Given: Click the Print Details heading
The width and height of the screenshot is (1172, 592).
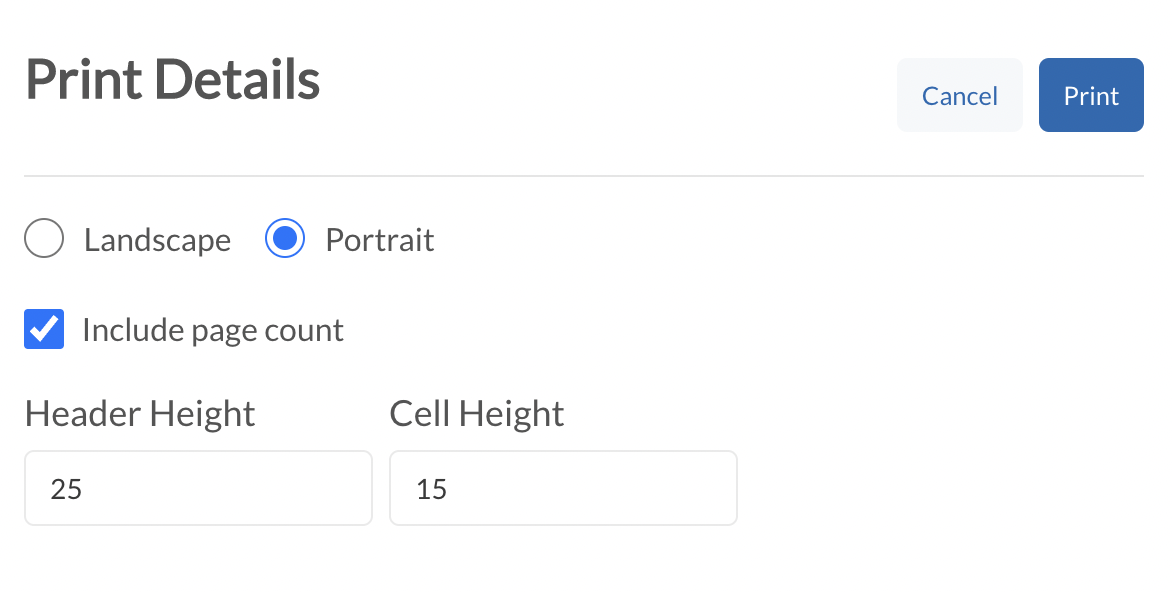Looking at the screenshot, I should pyautogui.click(x=173, y=80).
